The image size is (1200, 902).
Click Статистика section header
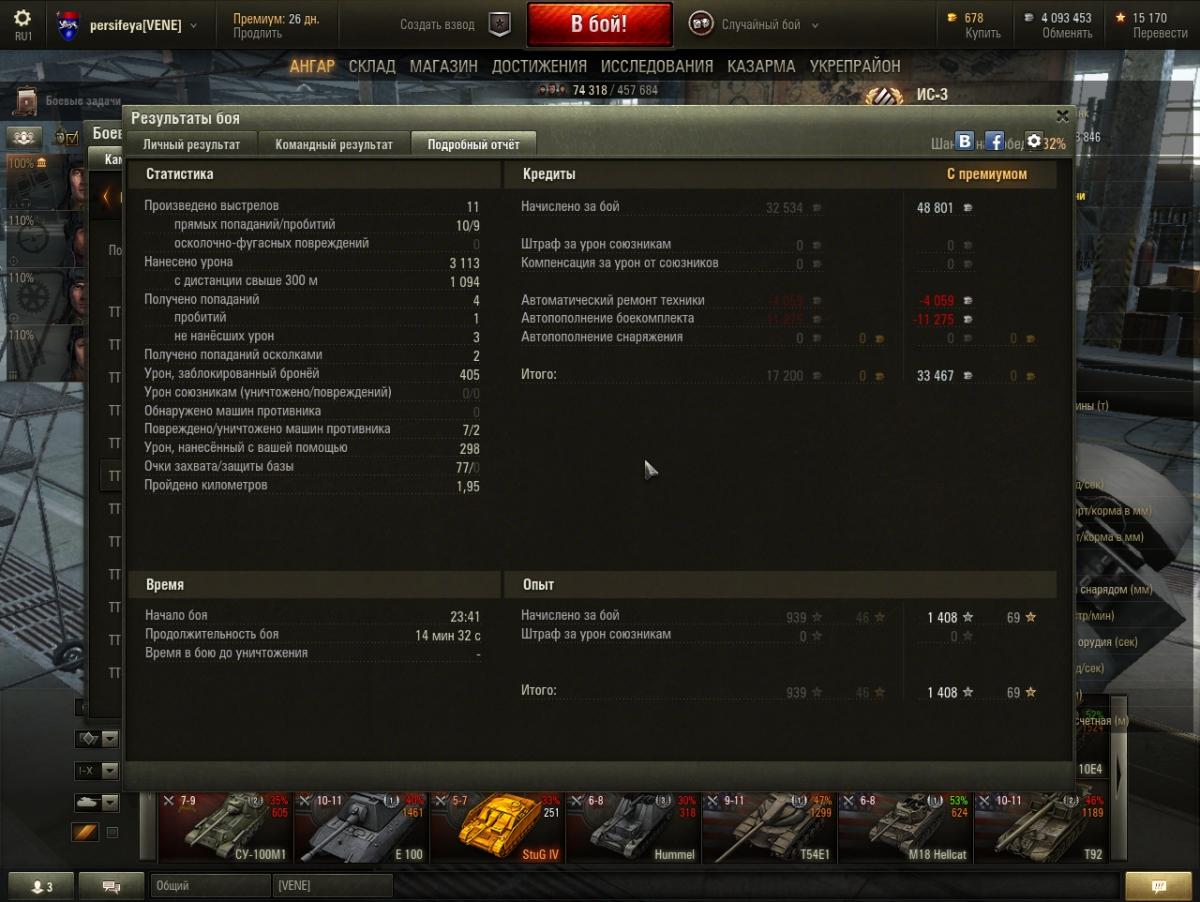(180, 174)
